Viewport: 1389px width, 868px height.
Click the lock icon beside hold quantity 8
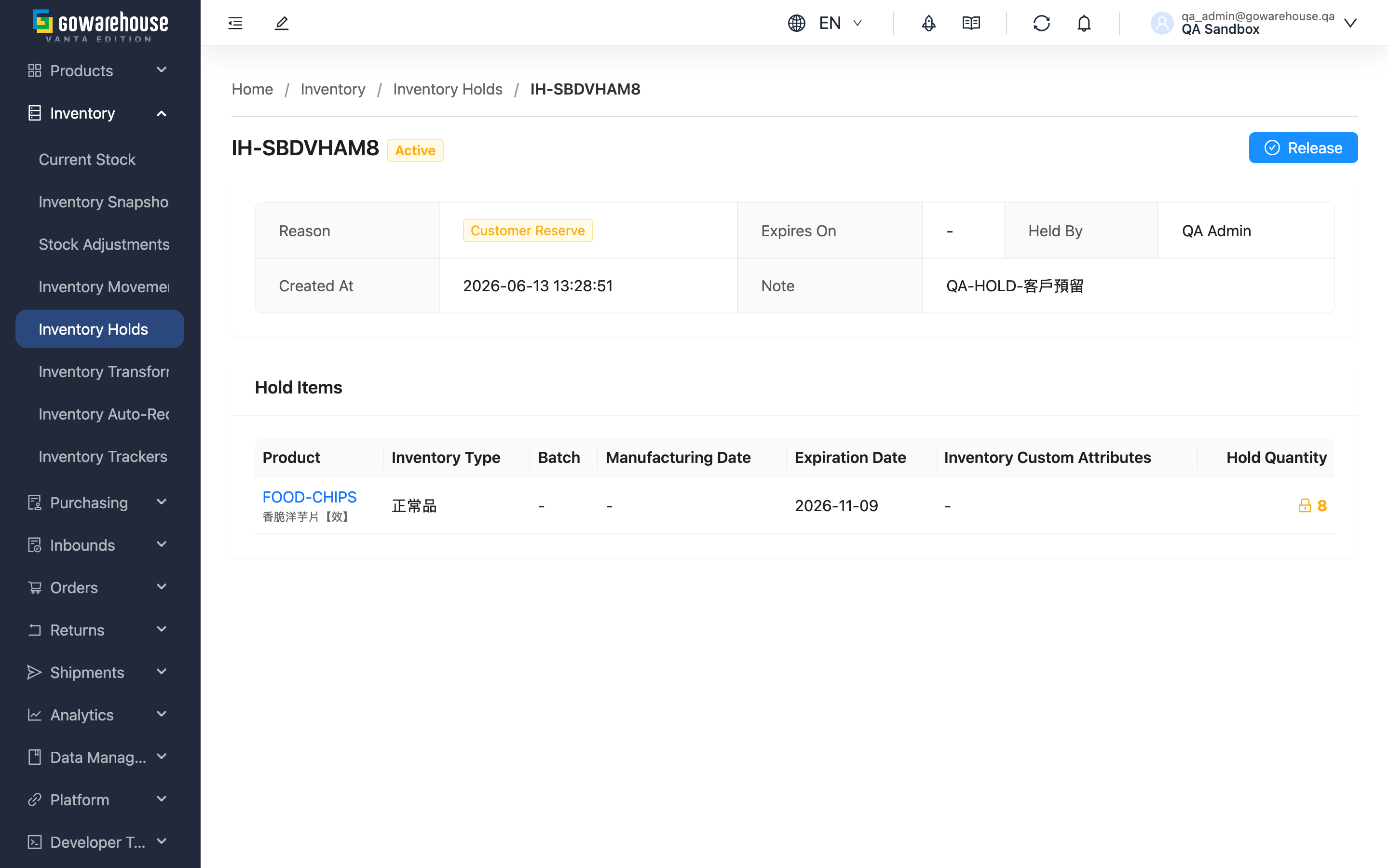pyautogui.click(x=1305, y=505)
